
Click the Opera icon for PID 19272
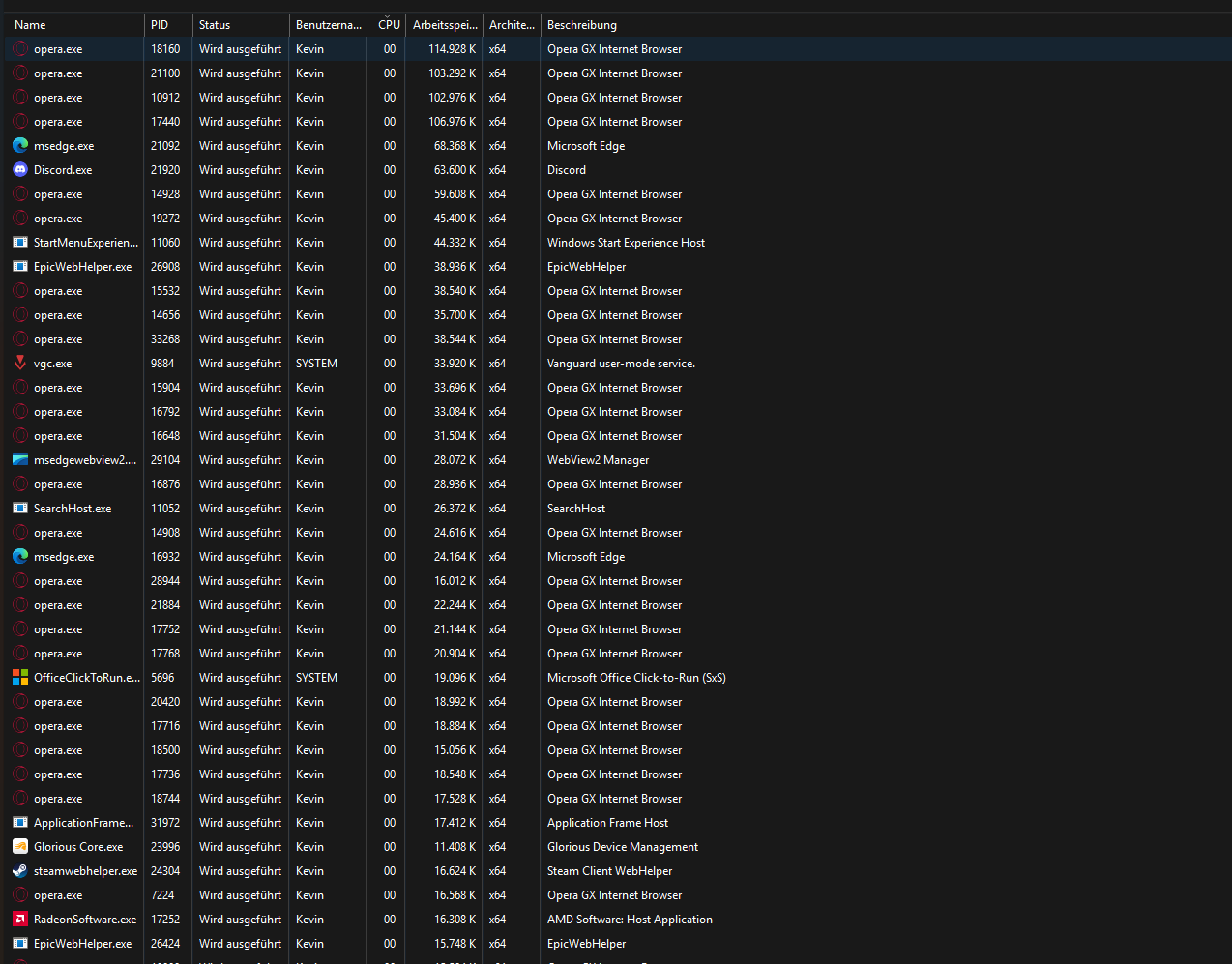pyautogui.click(x=20, y=219)
